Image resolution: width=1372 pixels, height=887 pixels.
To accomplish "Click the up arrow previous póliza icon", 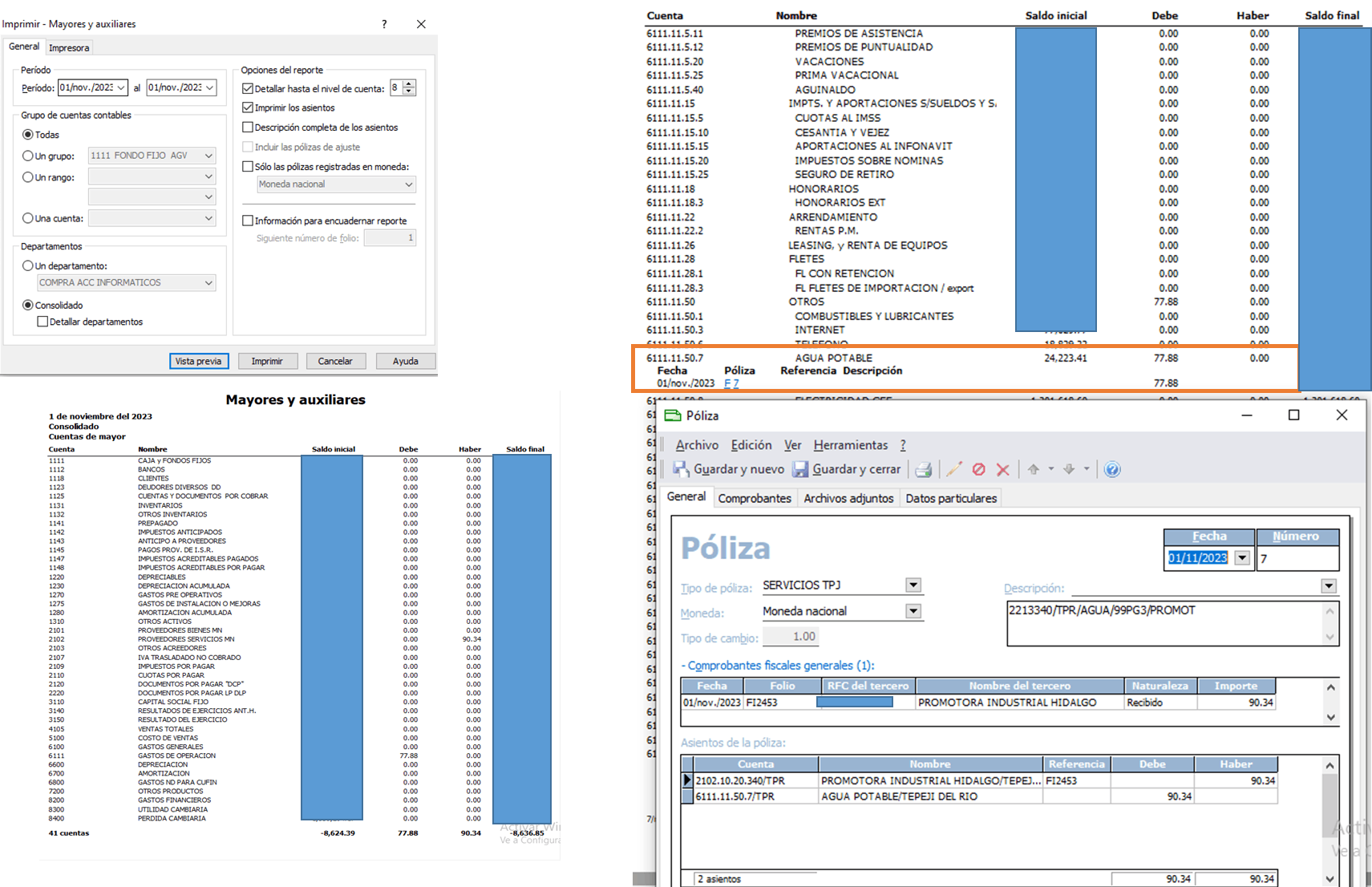I will [1034, 469].
